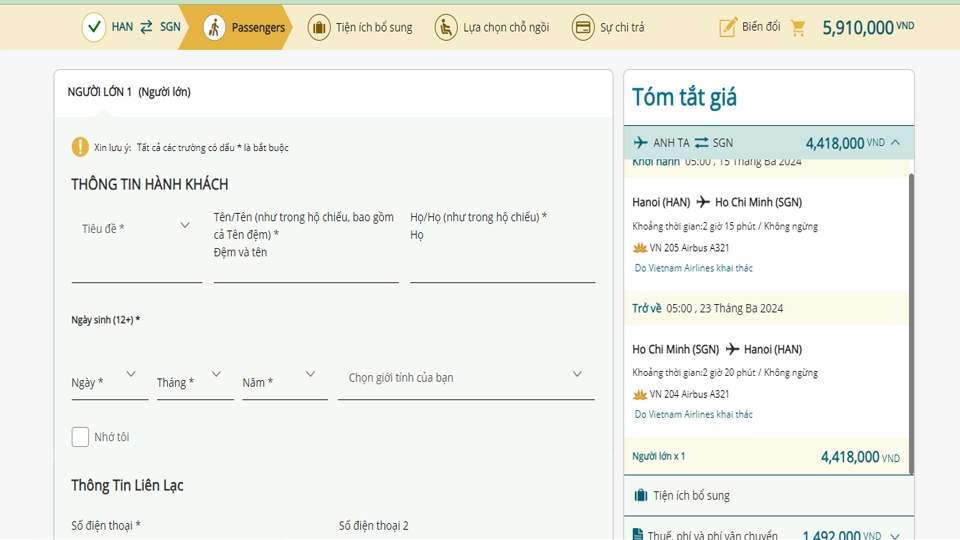Click the round-trip arrows icon between HAN and SGN
This screenshot has height=540, width=960.
point(146,27)
